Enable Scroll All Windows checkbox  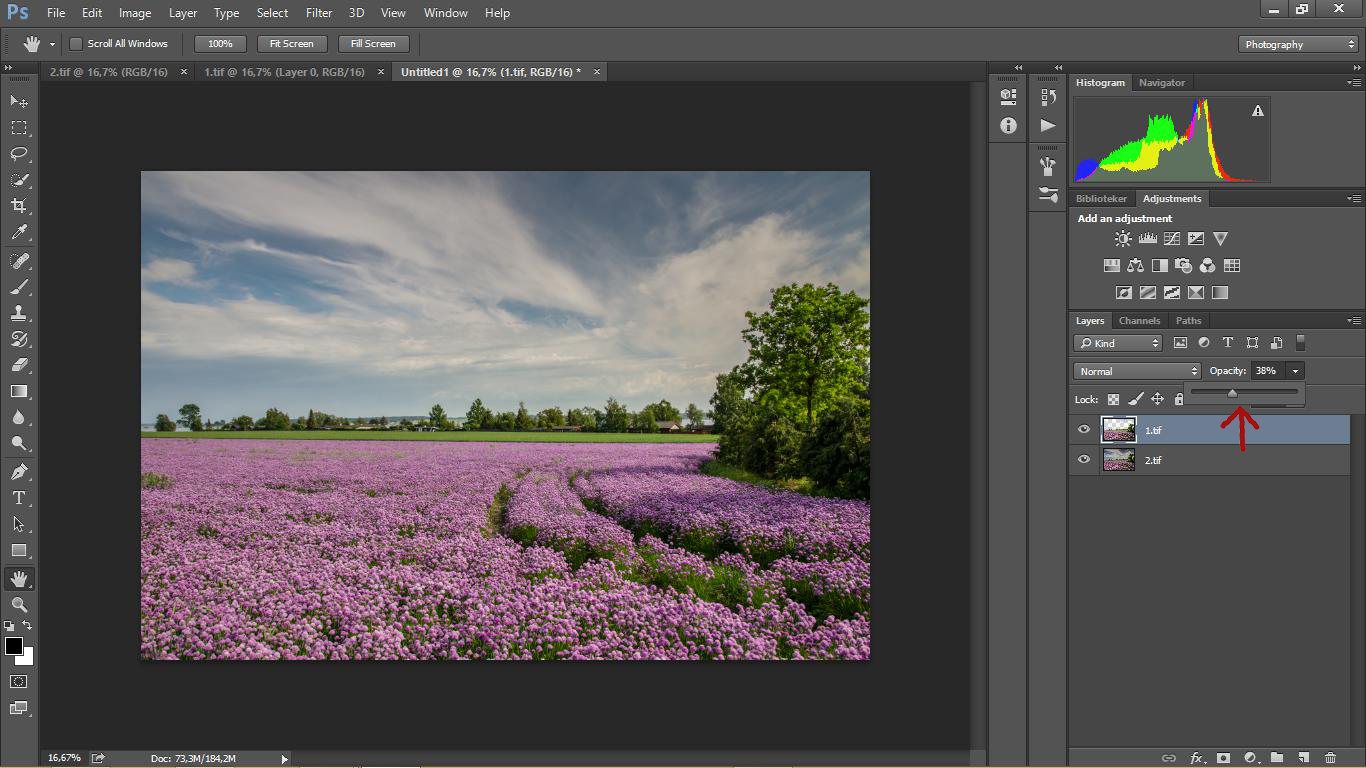click(x=76, y=44)
